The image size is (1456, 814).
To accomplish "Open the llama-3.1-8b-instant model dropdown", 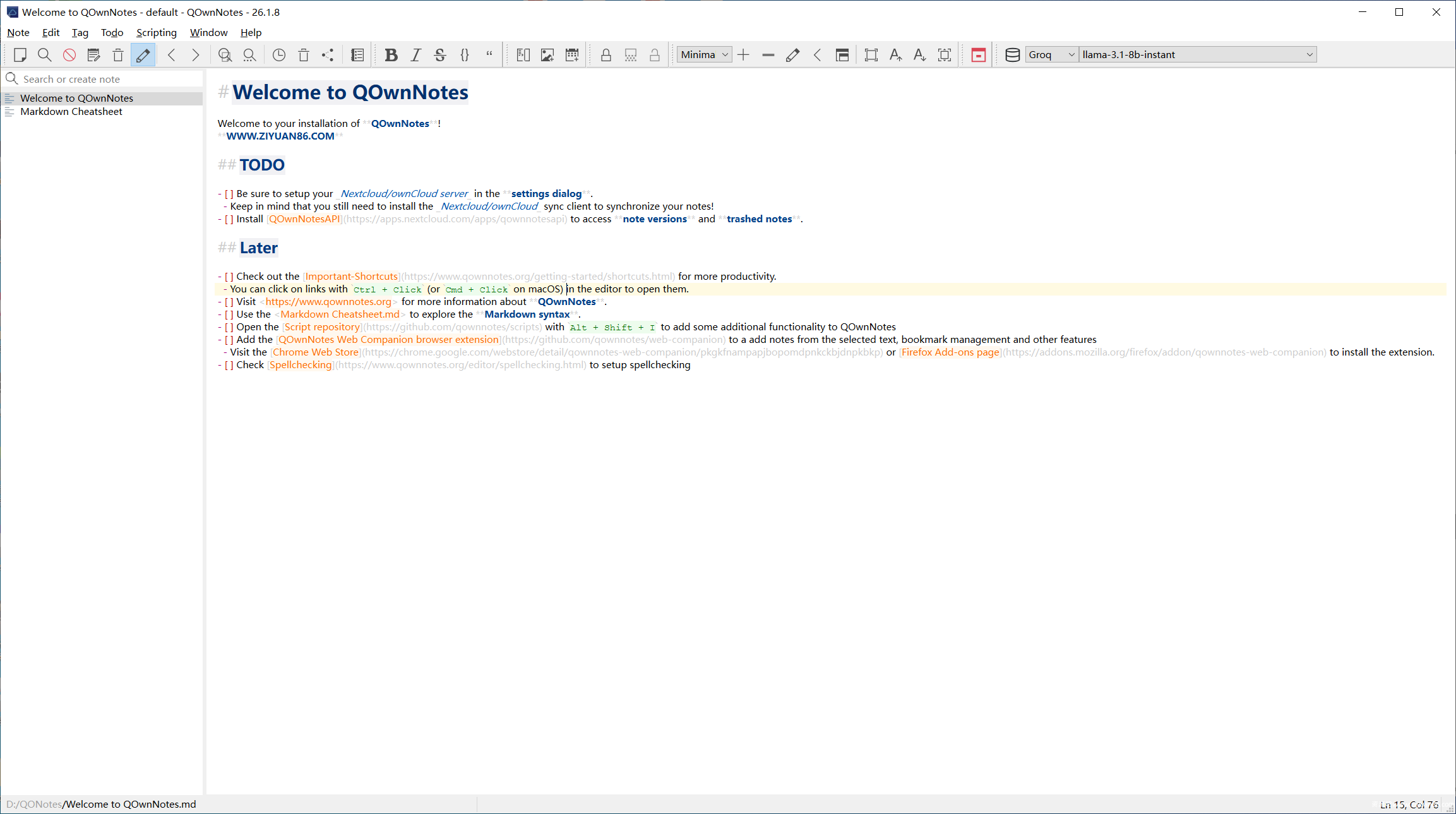I will click(x=1197, y=55).
